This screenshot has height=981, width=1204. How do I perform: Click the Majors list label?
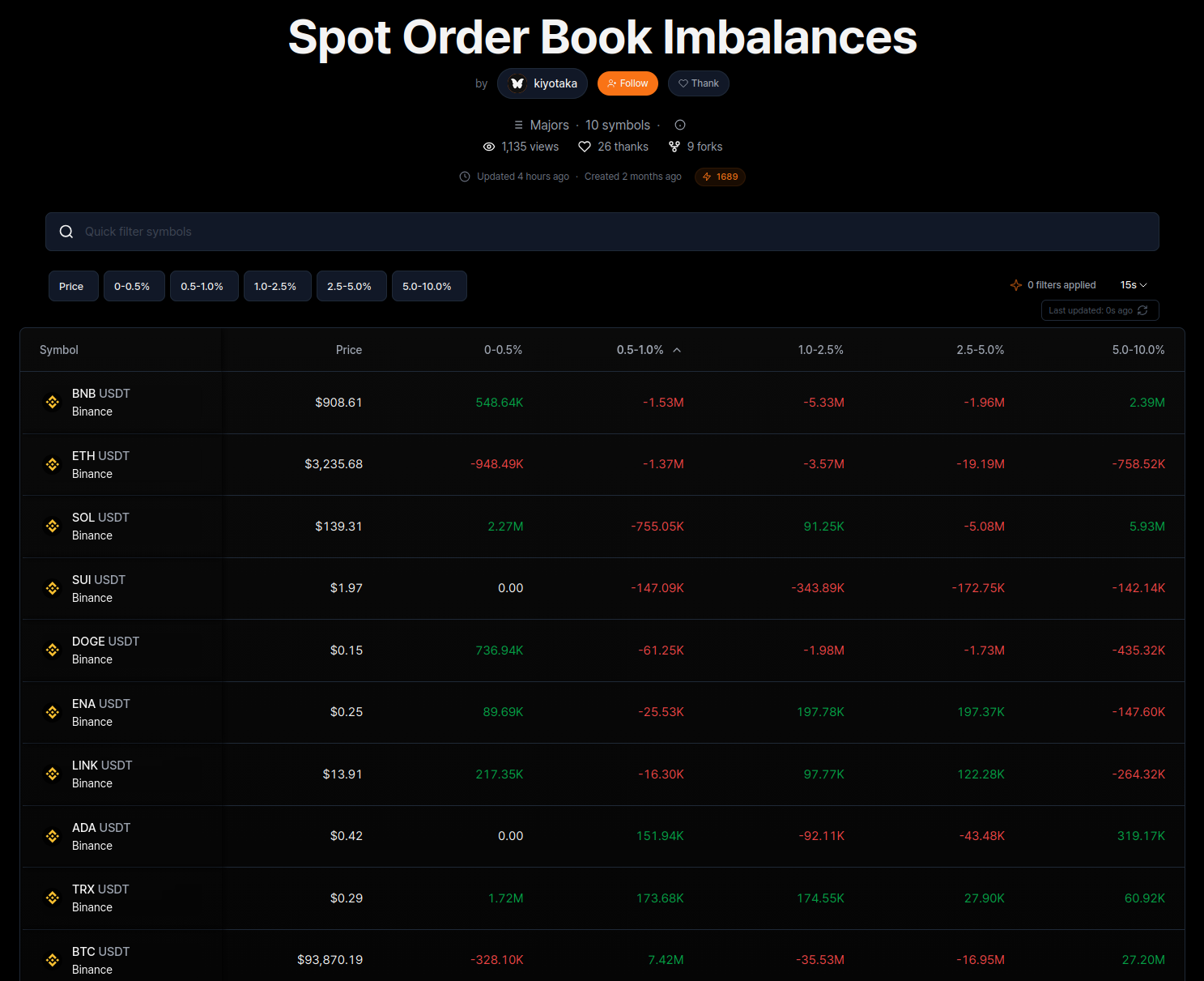[550, 125]
